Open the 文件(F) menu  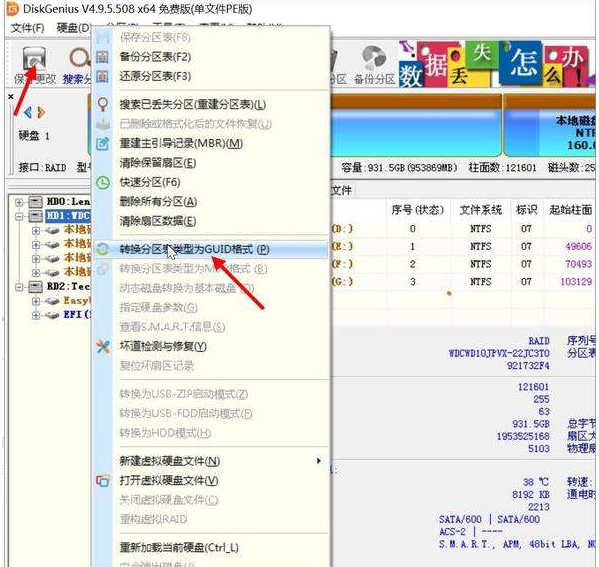(27, 28)
